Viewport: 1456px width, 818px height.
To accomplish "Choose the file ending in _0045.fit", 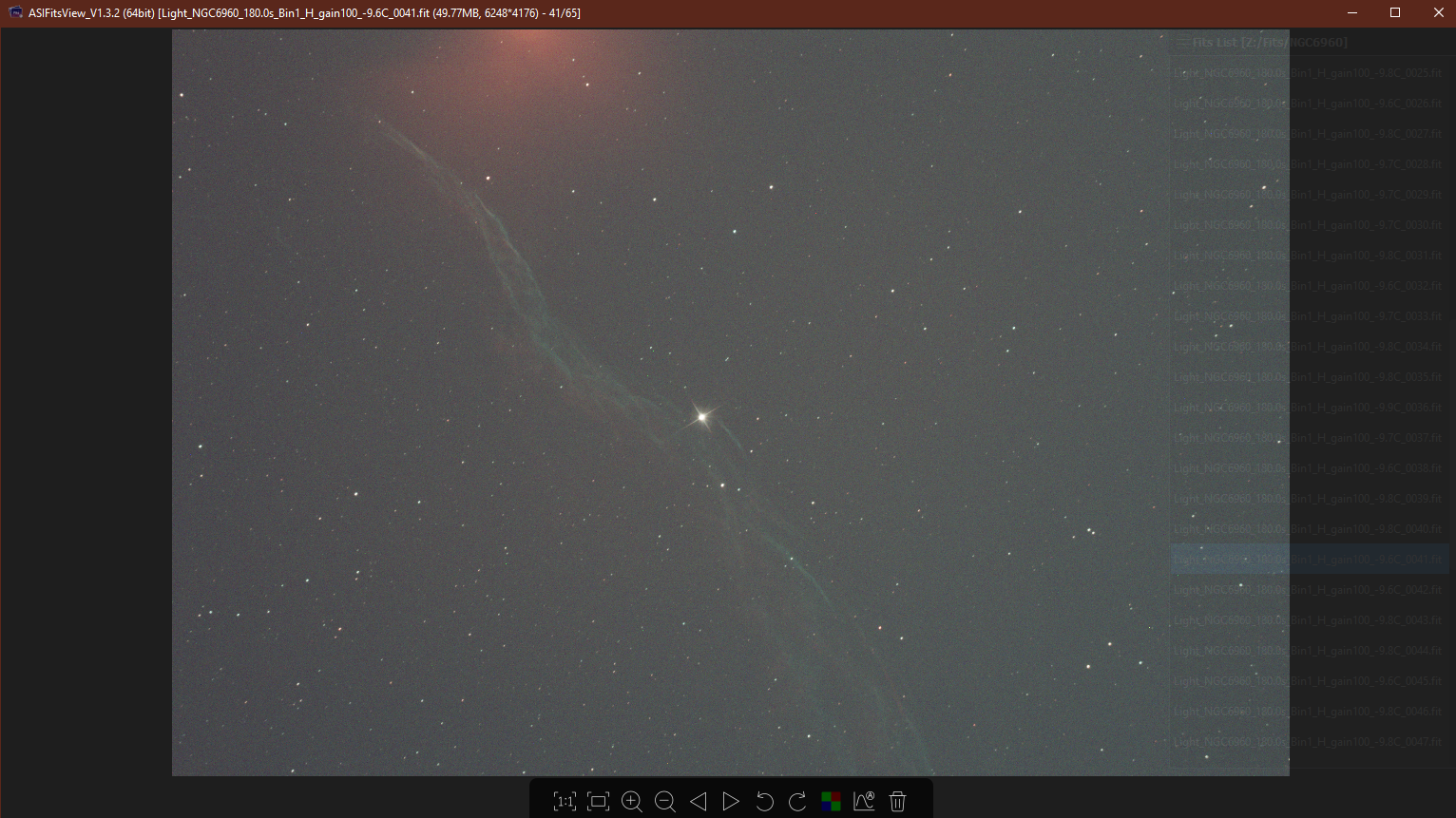I will click(x=1310, y=681).
